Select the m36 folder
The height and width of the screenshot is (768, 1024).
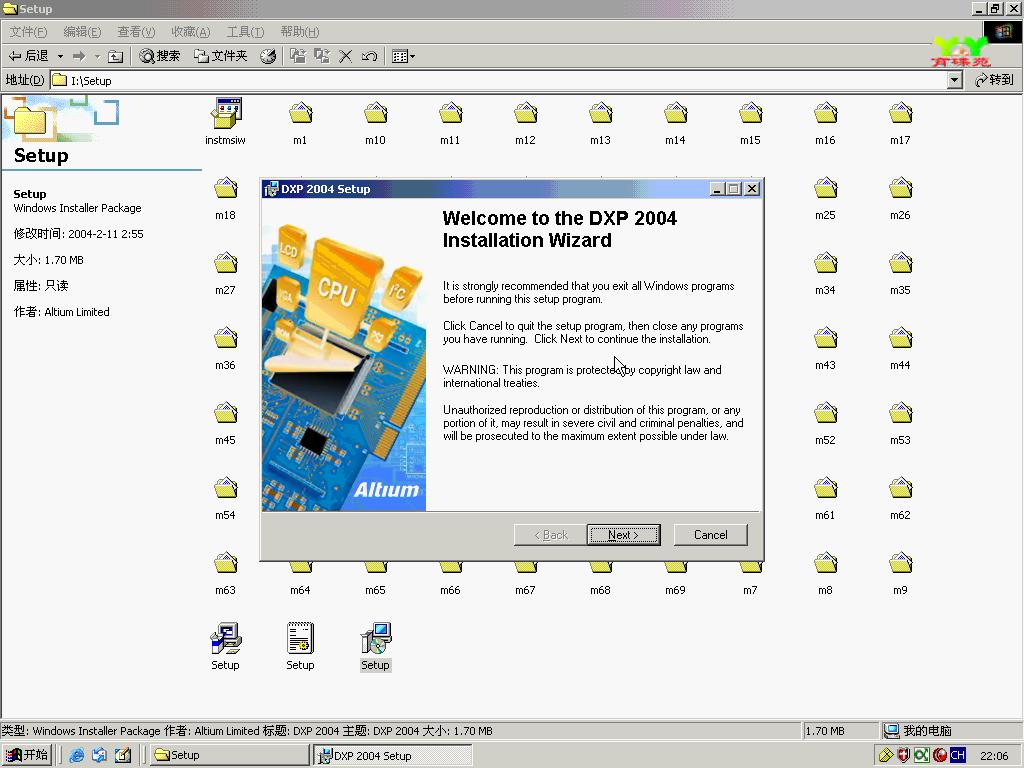(225, 347)
